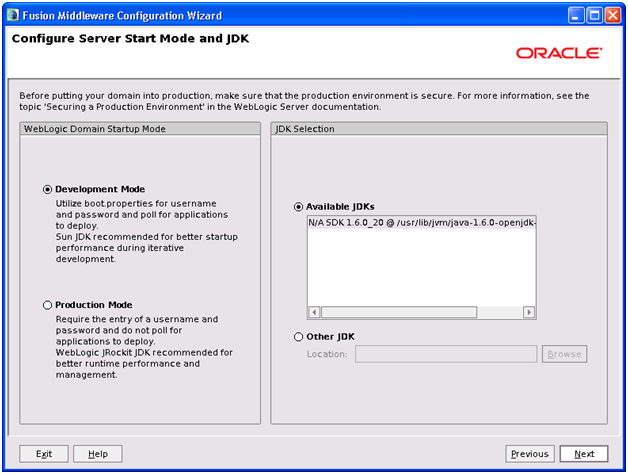
Task: Click the Oracle logo
Action: [x=559, y=53]
